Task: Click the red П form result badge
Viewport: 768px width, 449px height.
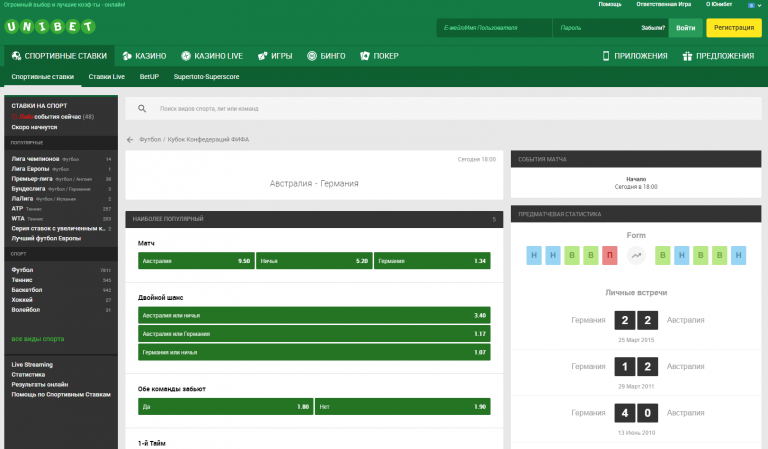Action: point(609,255)
